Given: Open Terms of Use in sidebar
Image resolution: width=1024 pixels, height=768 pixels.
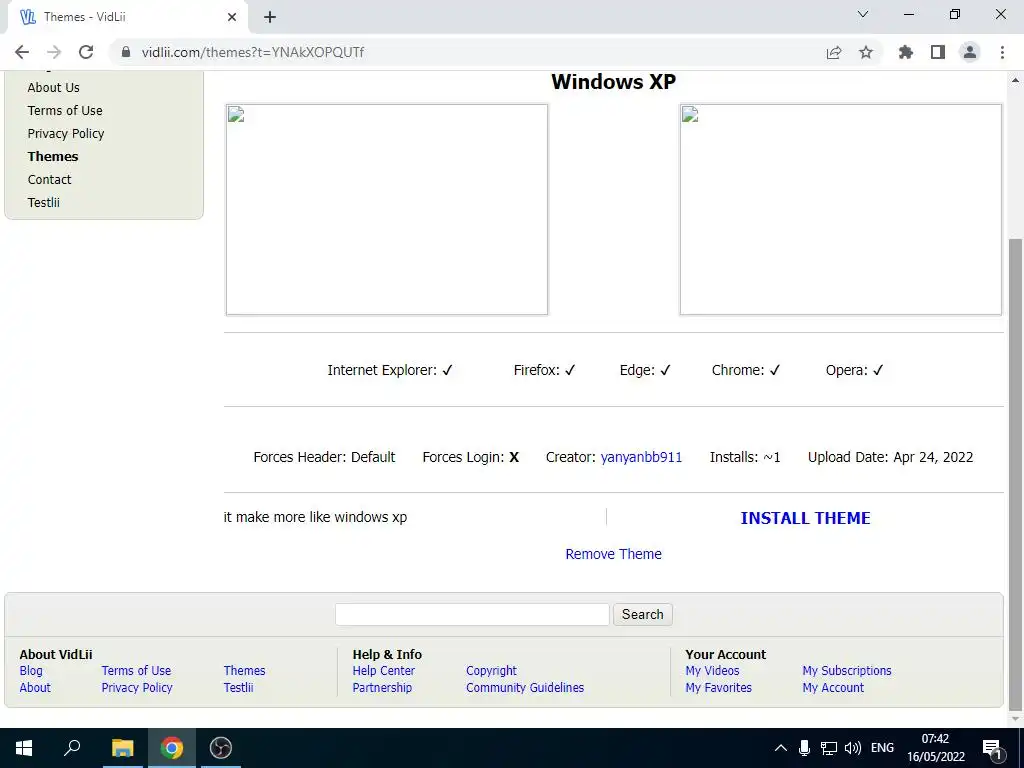Looking at the screenshot, I should 65,110.
